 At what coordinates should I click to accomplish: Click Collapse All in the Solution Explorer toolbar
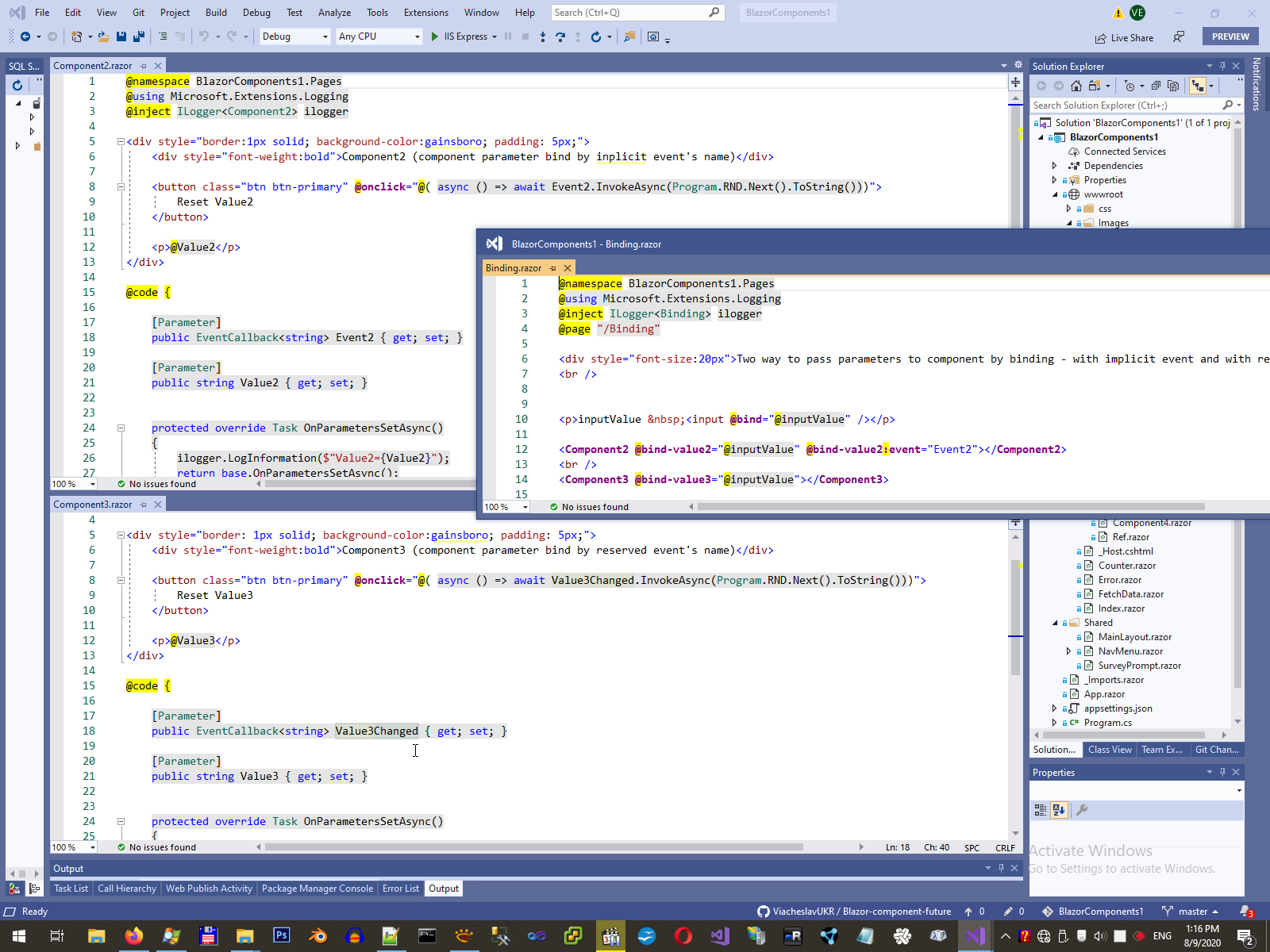click(1156, 86)
